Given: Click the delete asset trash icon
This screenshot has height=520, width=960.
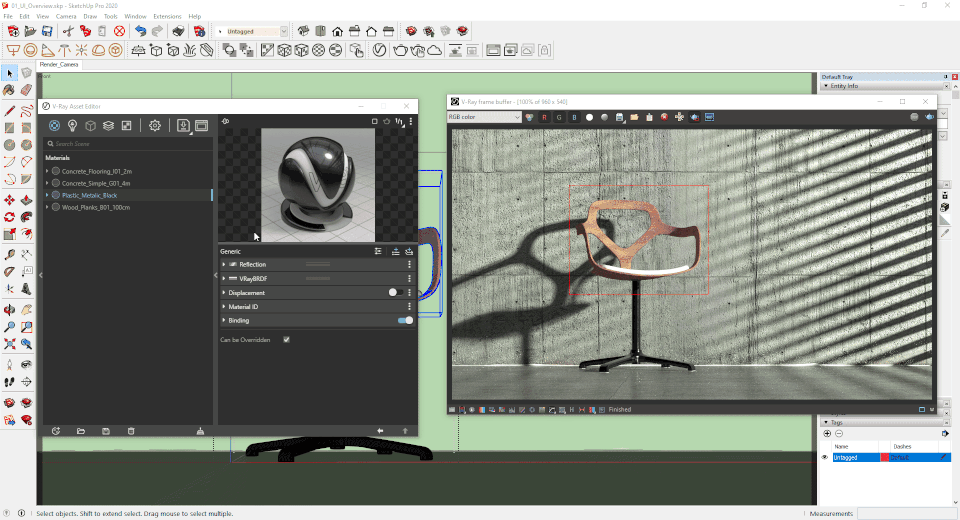Looking at the screenshot, I should click(x=131, y=431).
